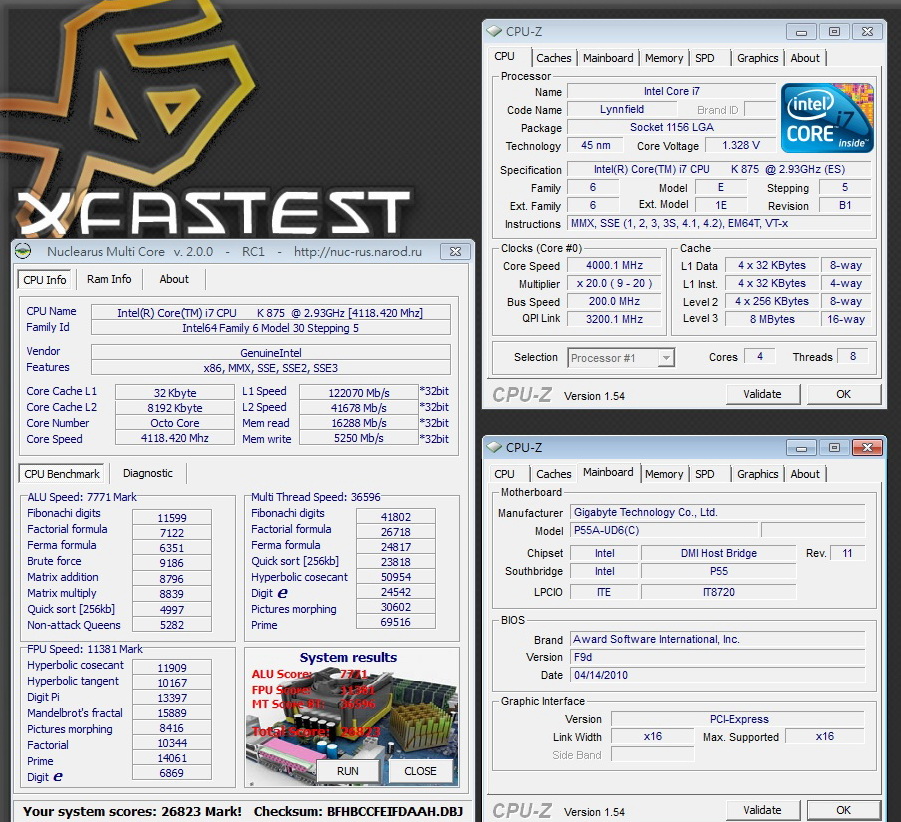Click the CPU-Z icon on the Mainboard window
This screenshot has height=822, width=901.
(x=492, y=447)
